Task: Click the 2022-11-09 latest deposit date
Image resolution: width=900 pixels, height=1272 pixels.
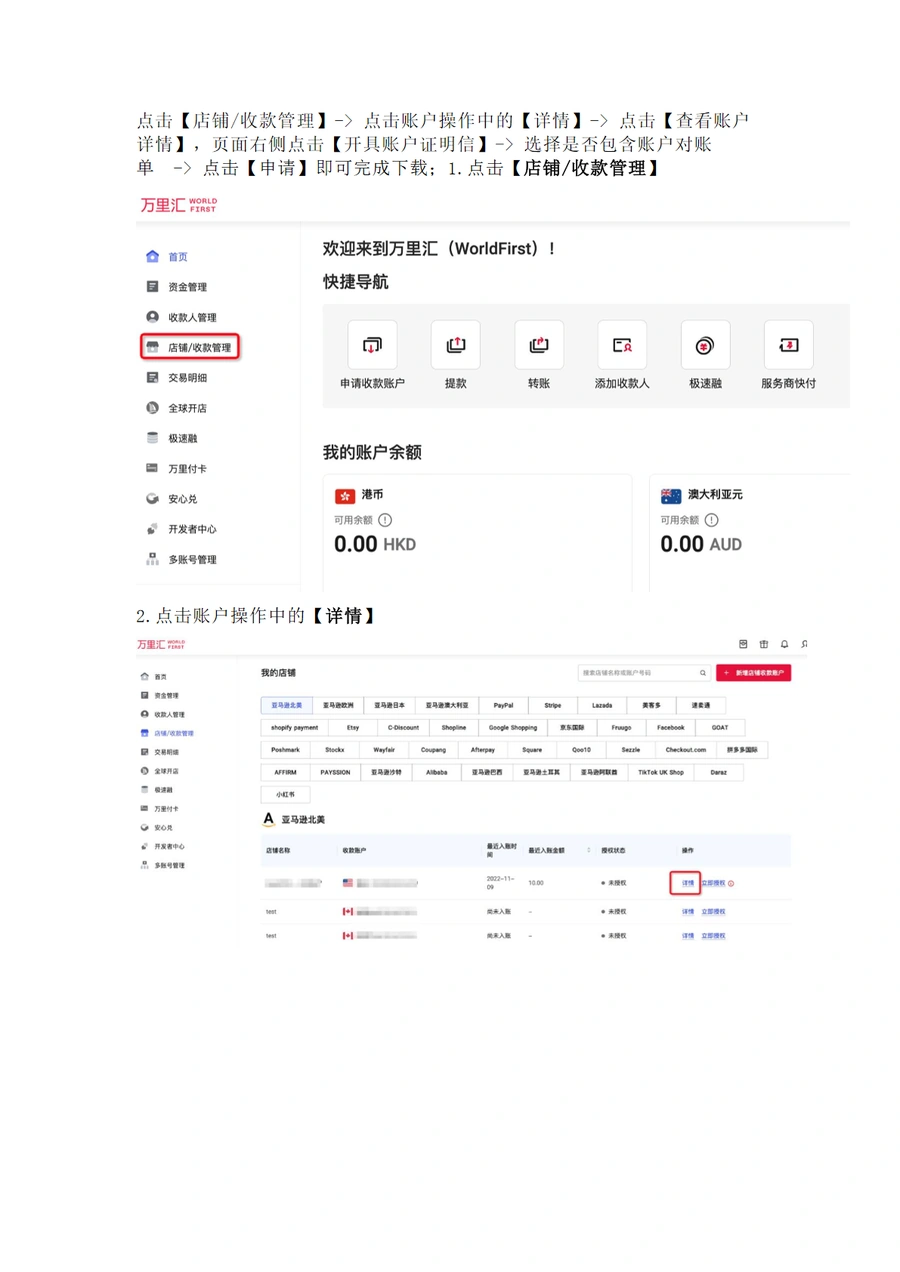Action: [500, 884]
